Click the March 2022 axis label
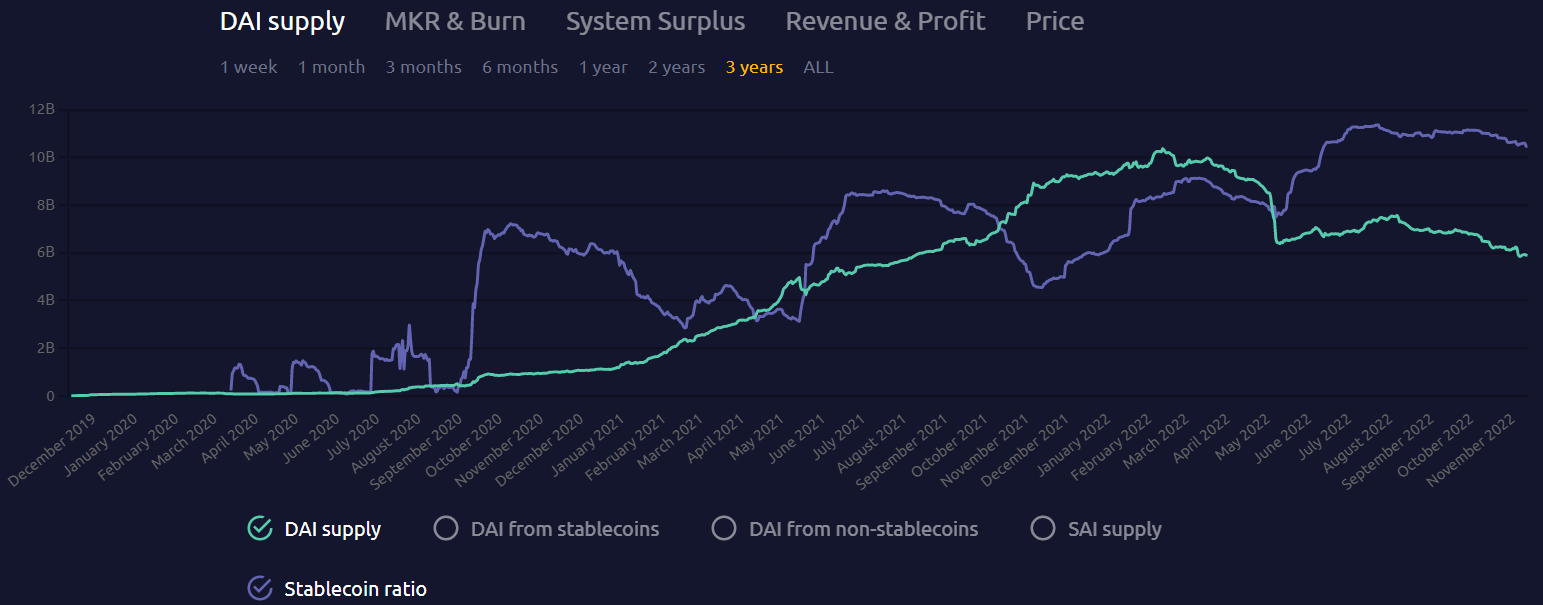The image size is (1543, 605). click(1154, 442)
